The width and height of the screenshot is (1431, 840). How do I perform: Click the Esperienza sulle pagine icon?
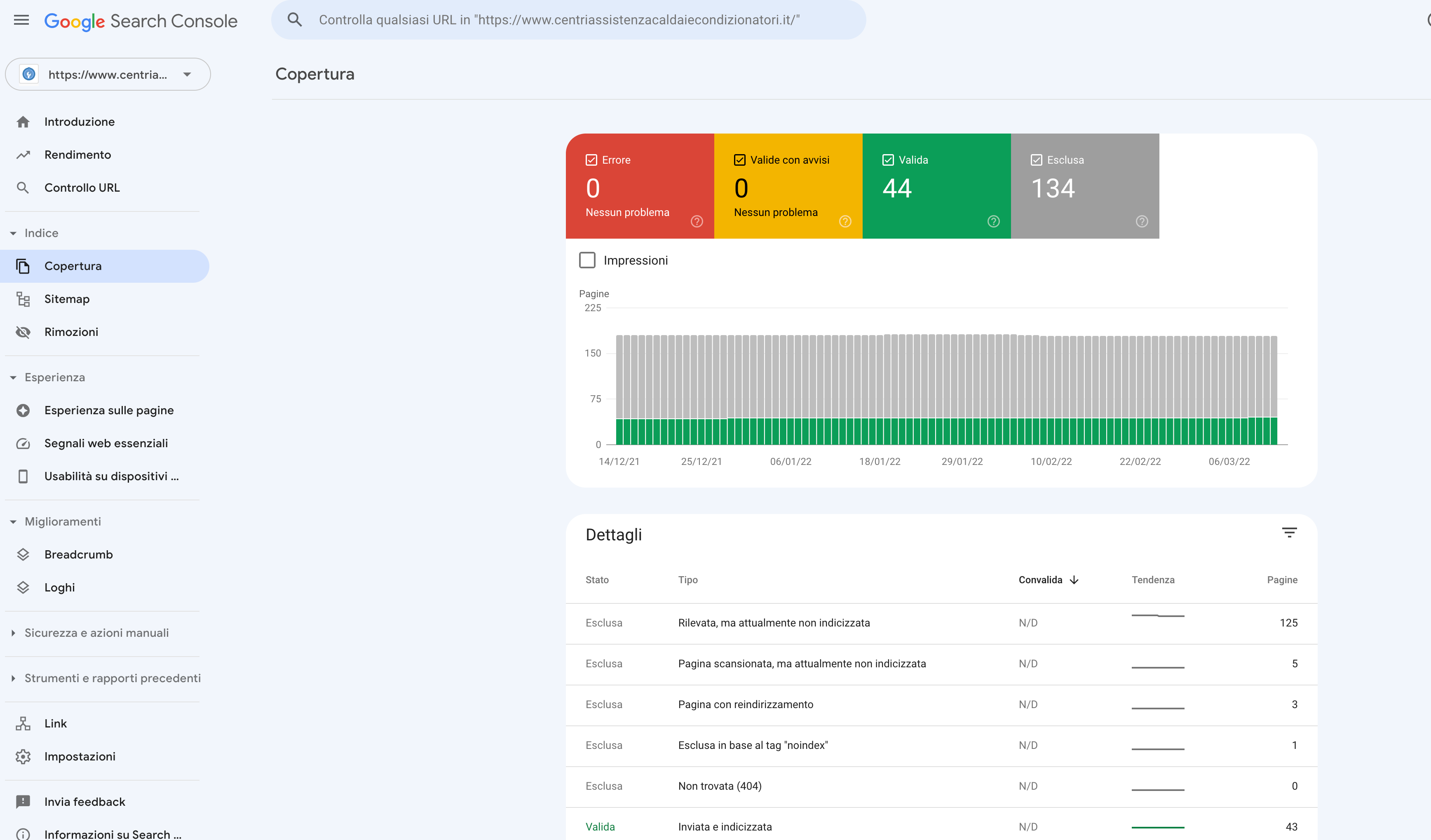point(23,410)
